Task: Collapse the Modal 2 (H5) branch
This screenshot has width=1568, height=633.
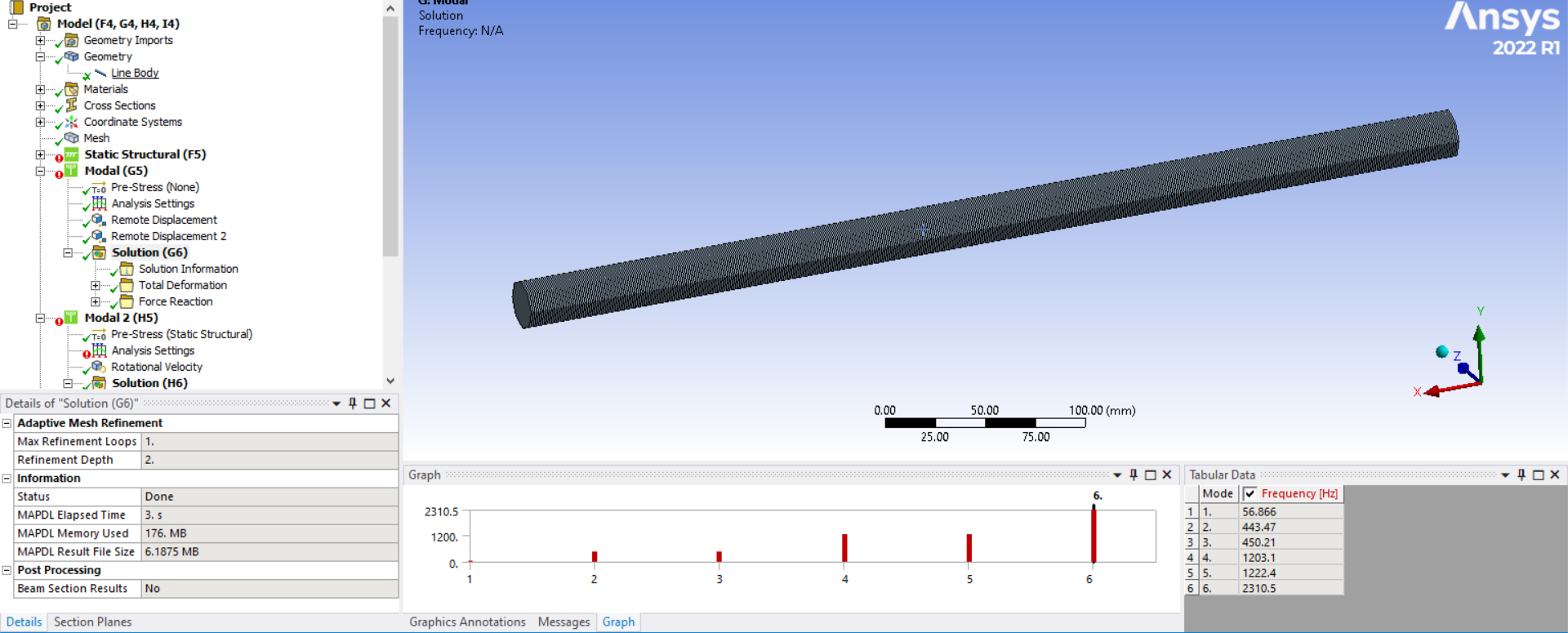Action: (x=40, y=318)
